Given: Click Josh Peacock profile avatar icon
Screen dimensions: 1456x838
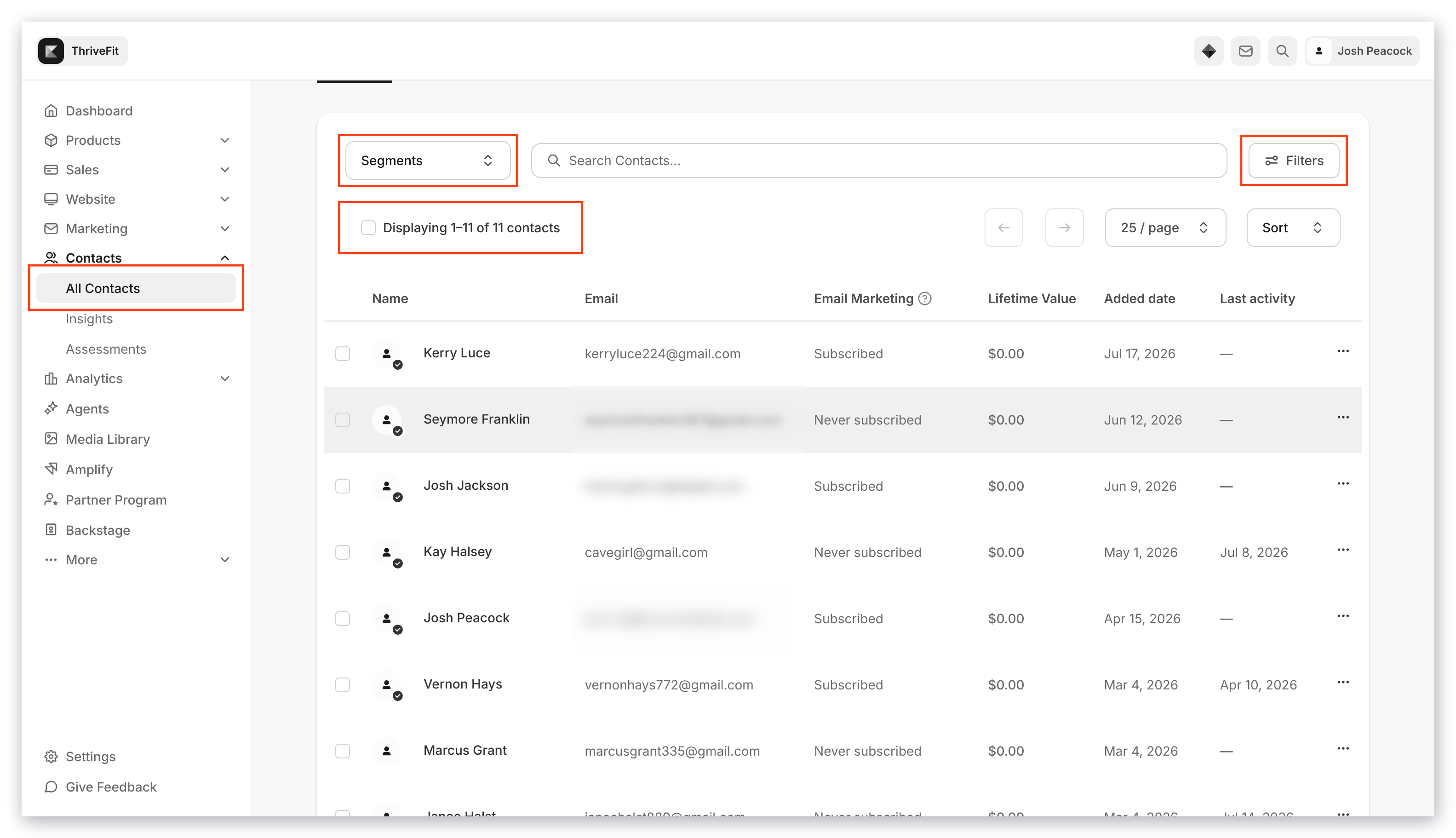Looking at the screenshot, I should (x=1318, y=51).
